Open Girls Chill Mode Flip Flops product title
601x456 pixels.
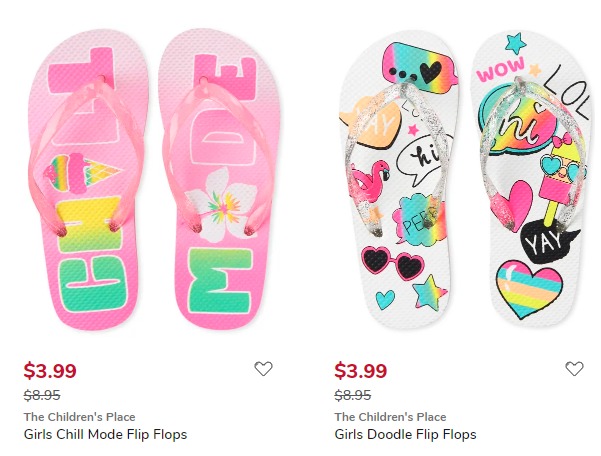[105, 435]
